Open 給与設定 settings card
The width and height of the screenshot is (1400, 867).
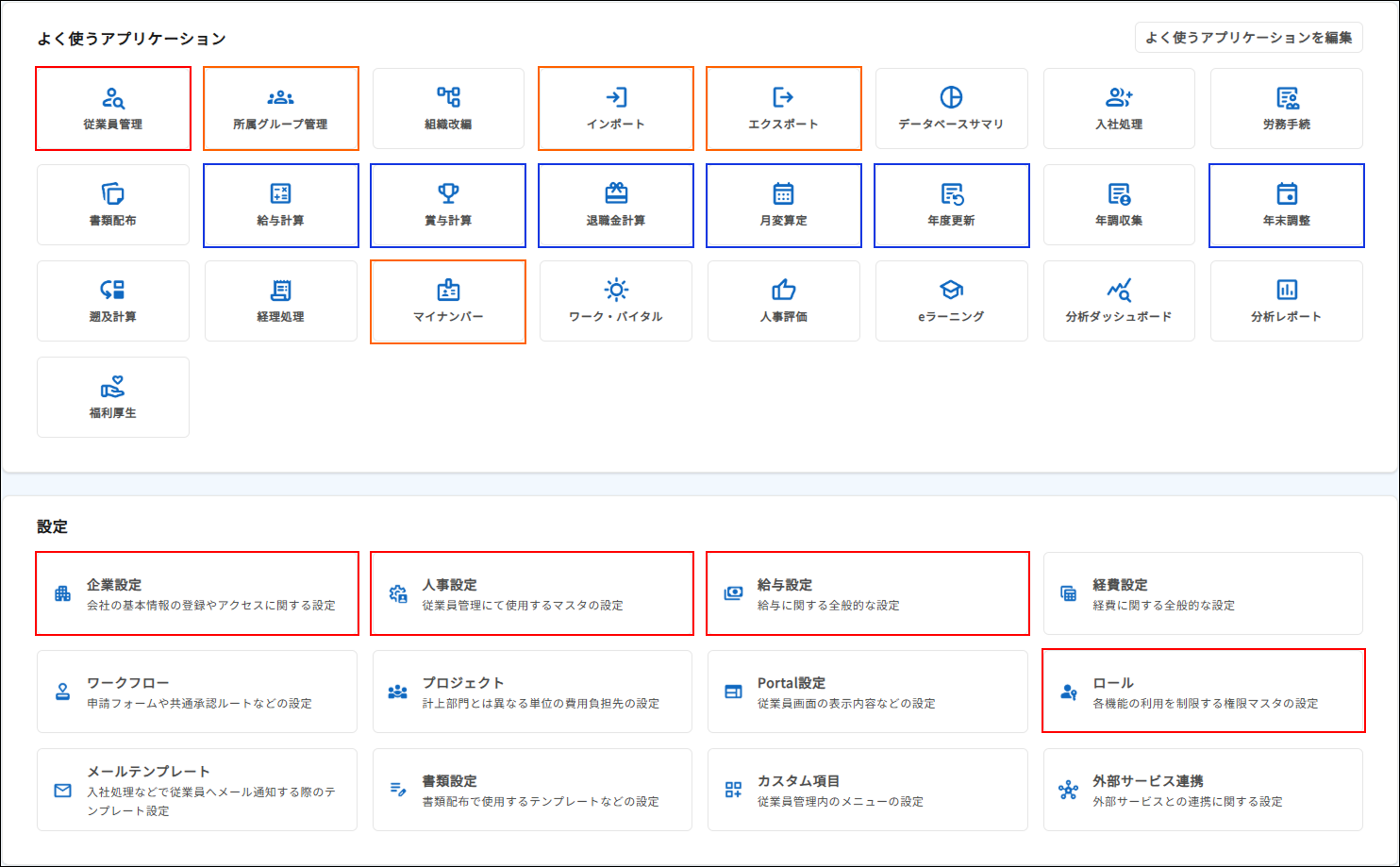[868, 593]
